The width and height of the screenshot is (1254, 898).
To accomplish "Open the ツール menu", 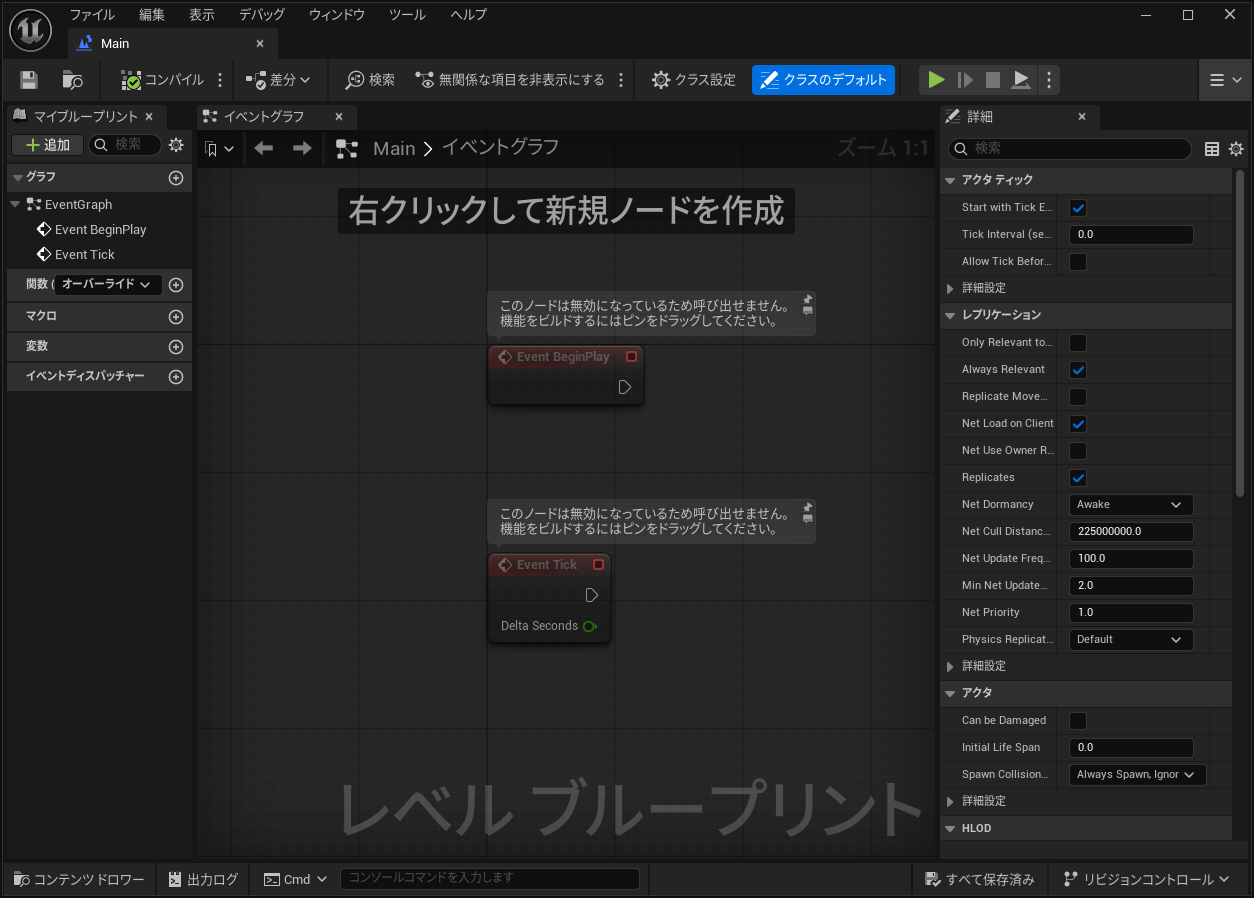I will (407, 15).
